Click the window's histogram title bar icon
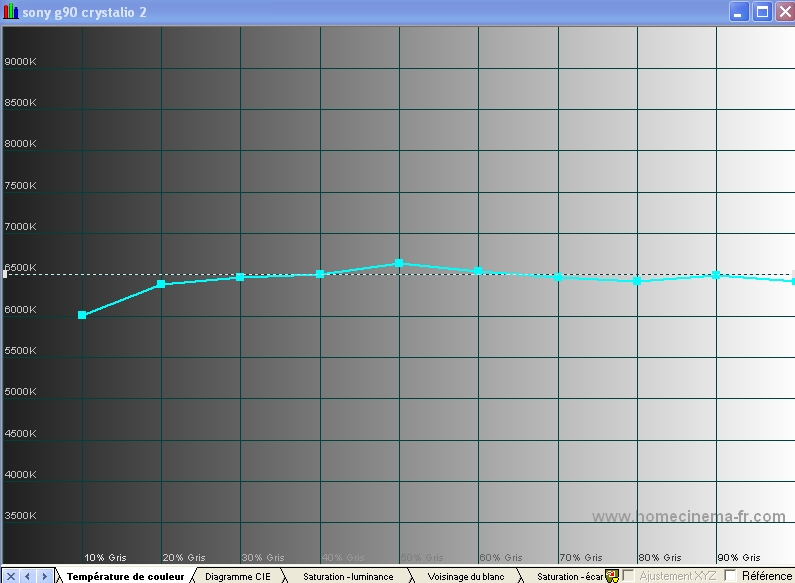Image resolution: width=795 pixels, height=583 pixels. (x=11, y=11)
